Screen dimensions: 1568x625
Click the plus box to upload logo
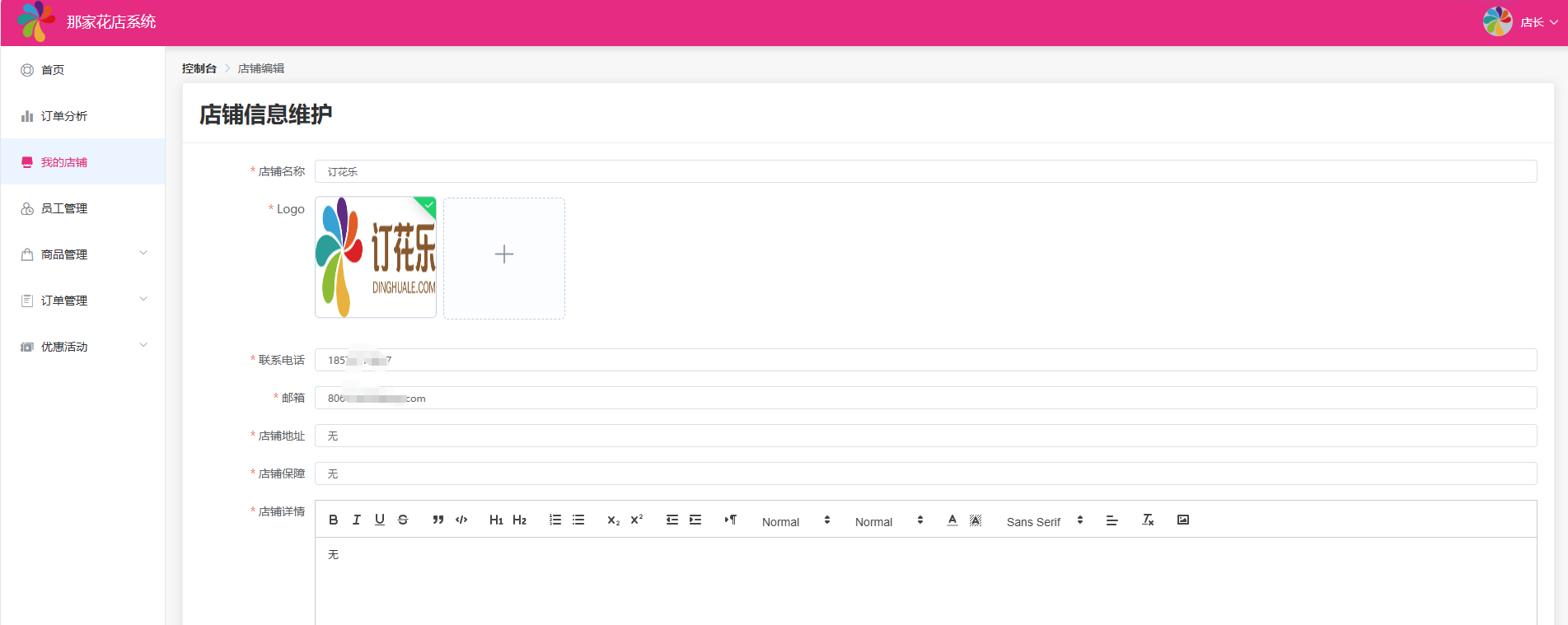tap(504, 258)
